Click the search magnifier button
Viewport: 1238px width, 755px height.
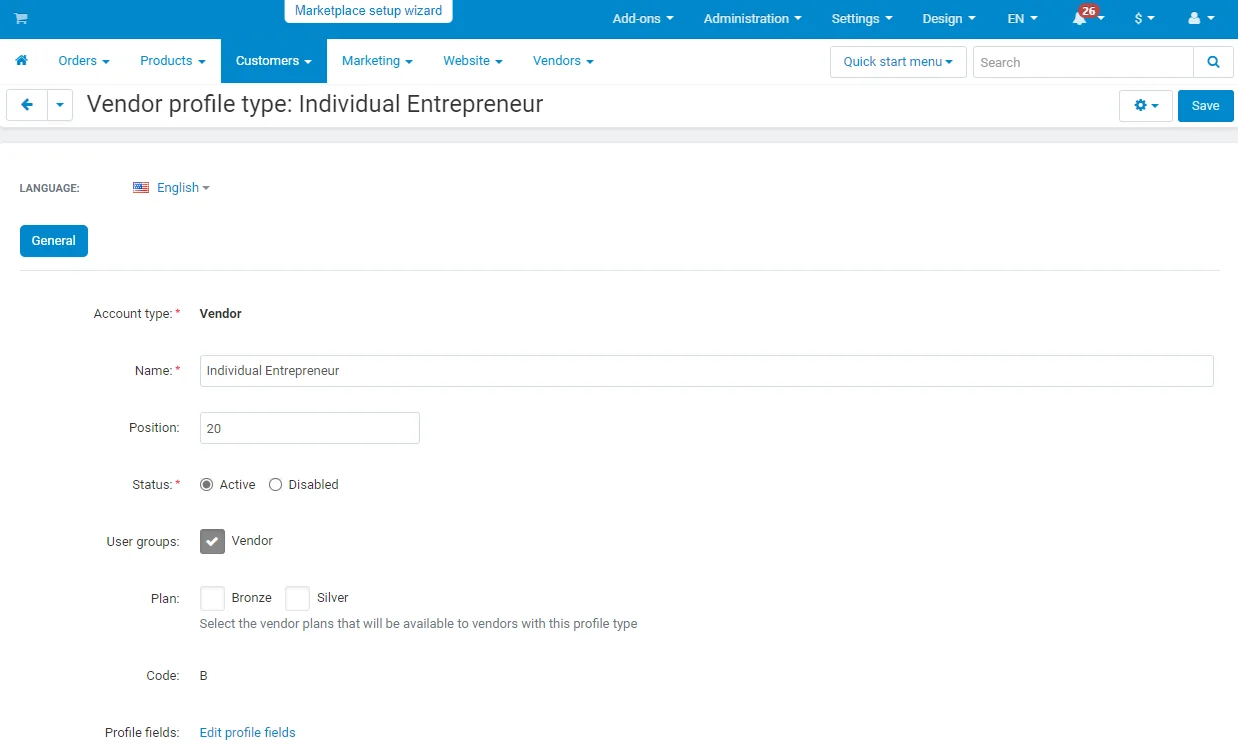1213,62
